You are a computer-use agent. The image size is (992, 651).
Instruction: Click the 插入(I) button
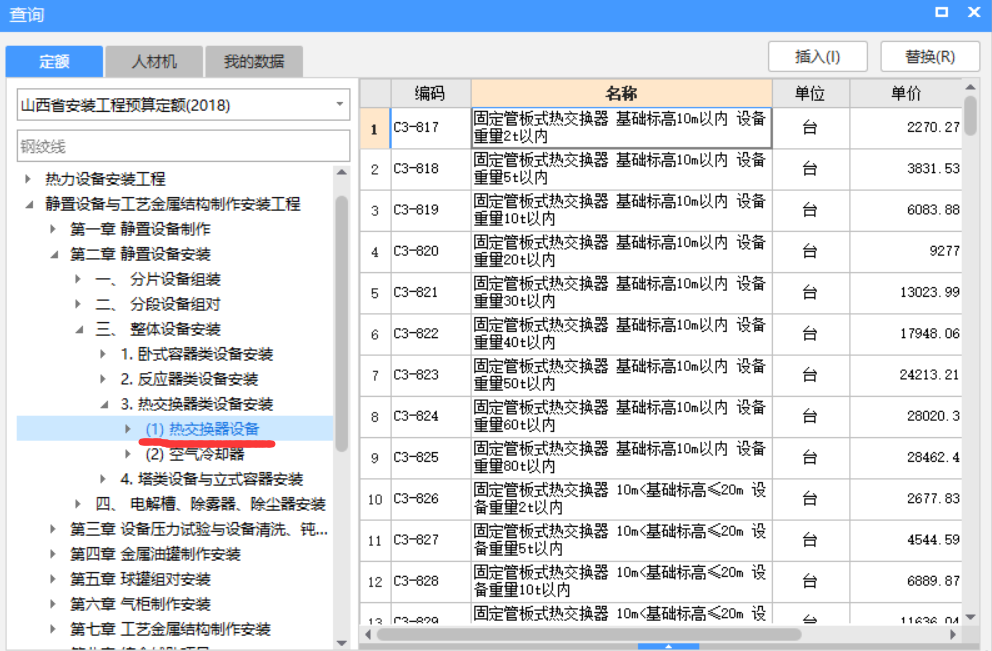(x=817, y=57)
